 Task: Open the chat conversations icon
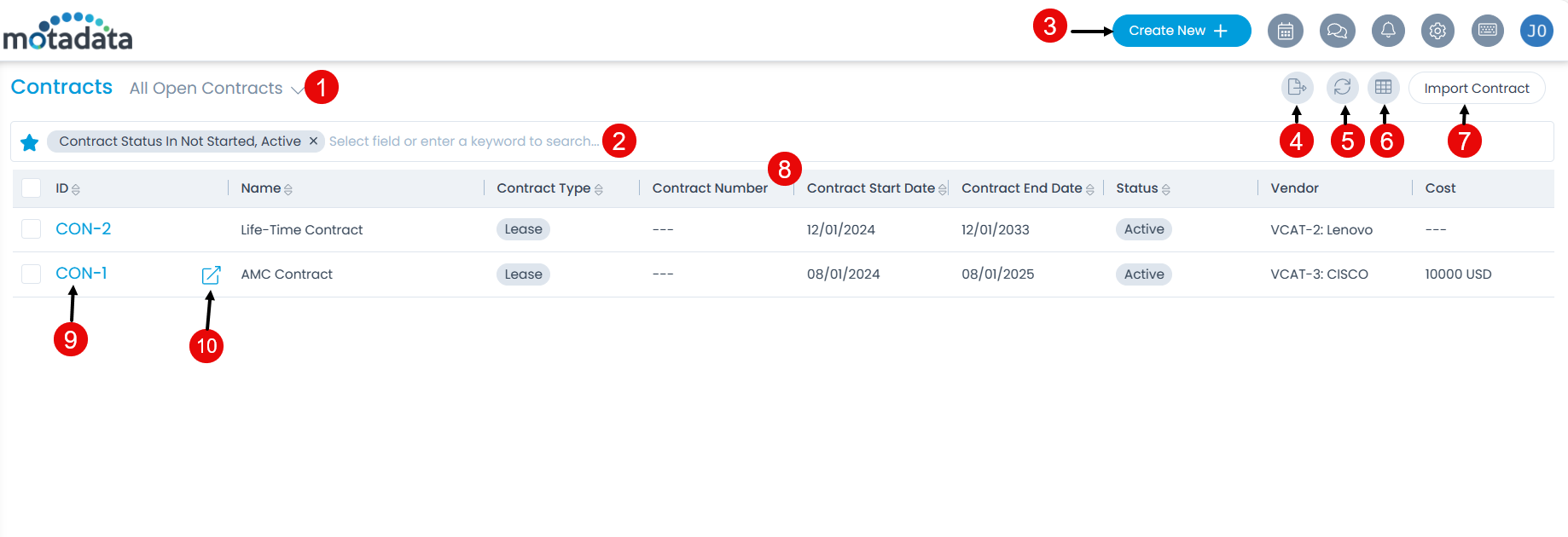coord(1337,32)
